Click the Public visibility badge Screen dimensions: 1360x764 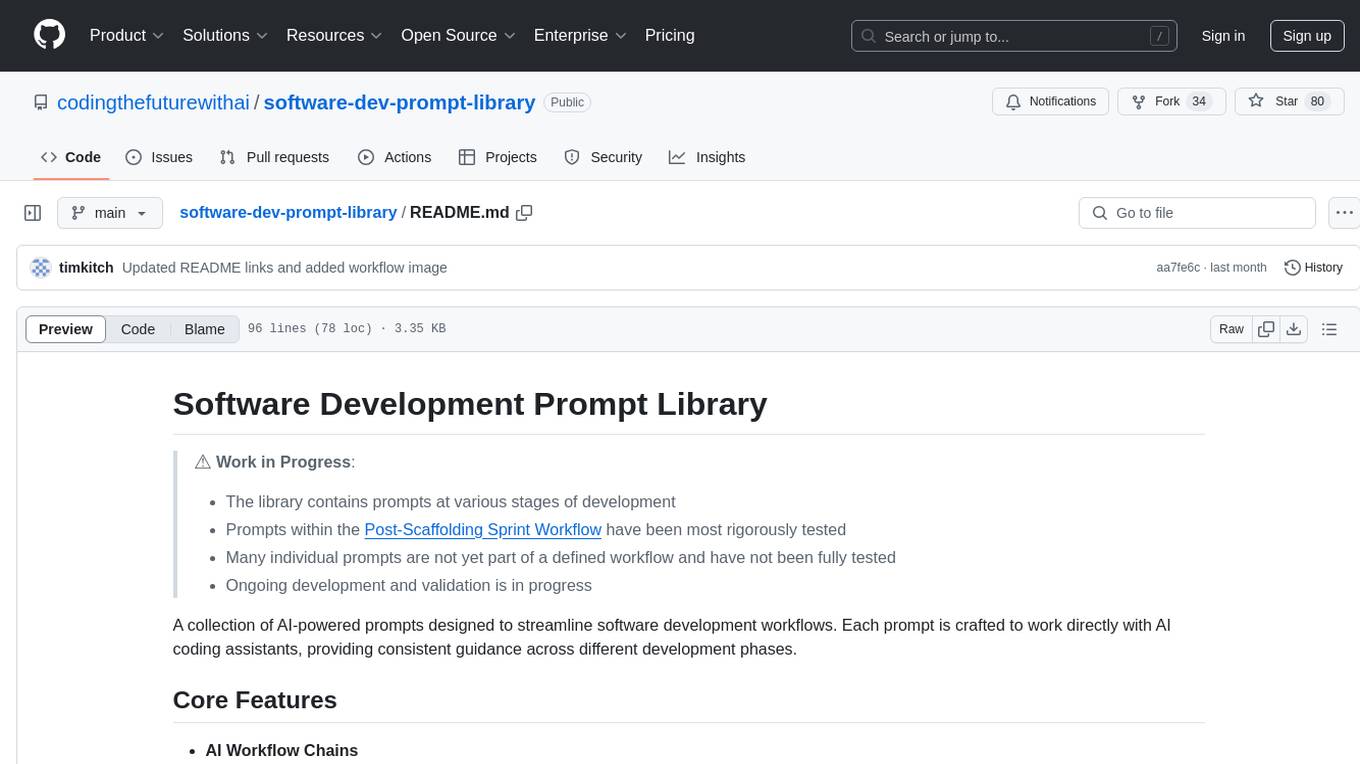coord(567,102)
